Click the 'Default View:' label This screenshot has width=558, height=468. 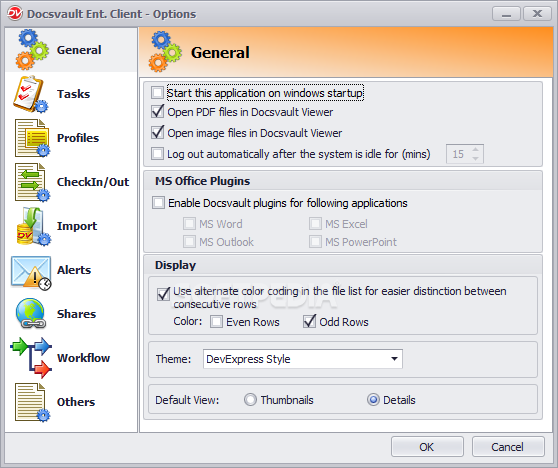click(187, 400)
